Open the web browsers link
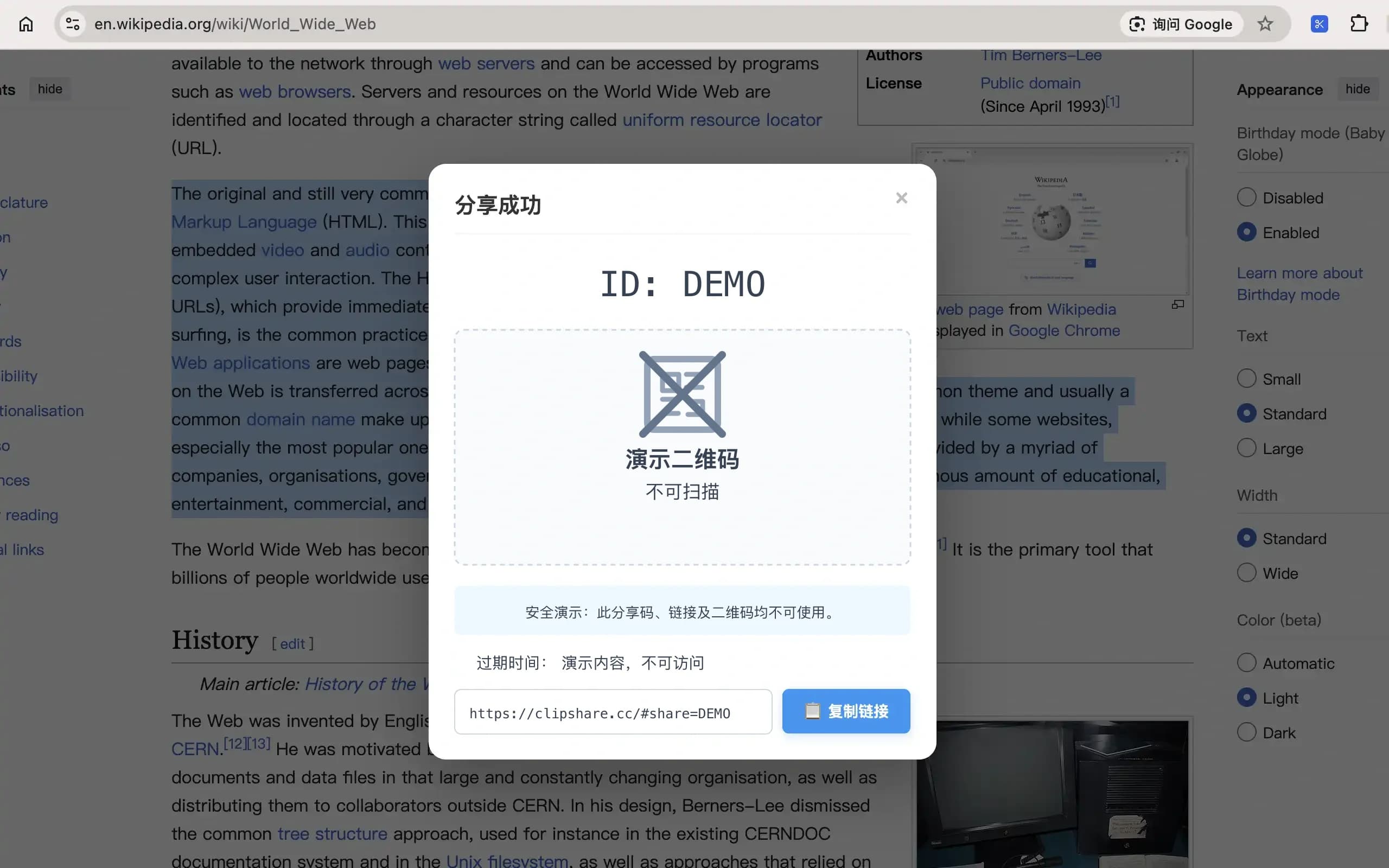The width and height of the screenshot is (1389, 868). [x=295, y=91]
